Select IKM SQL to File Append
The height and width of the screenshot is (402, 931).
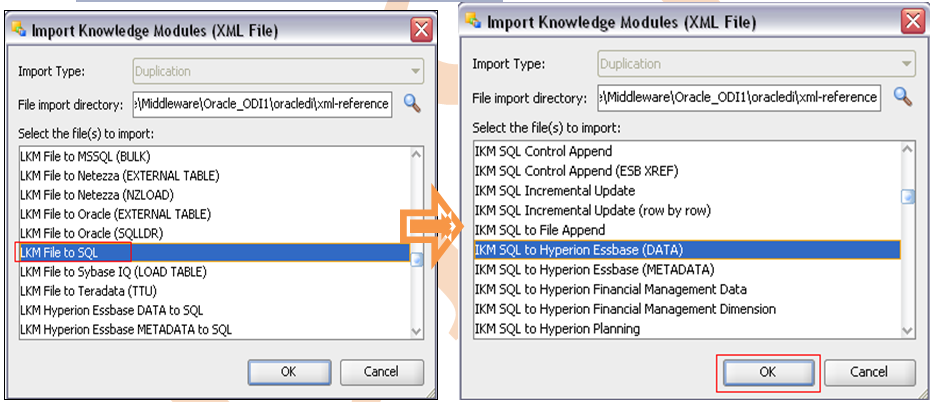(687, 230)
